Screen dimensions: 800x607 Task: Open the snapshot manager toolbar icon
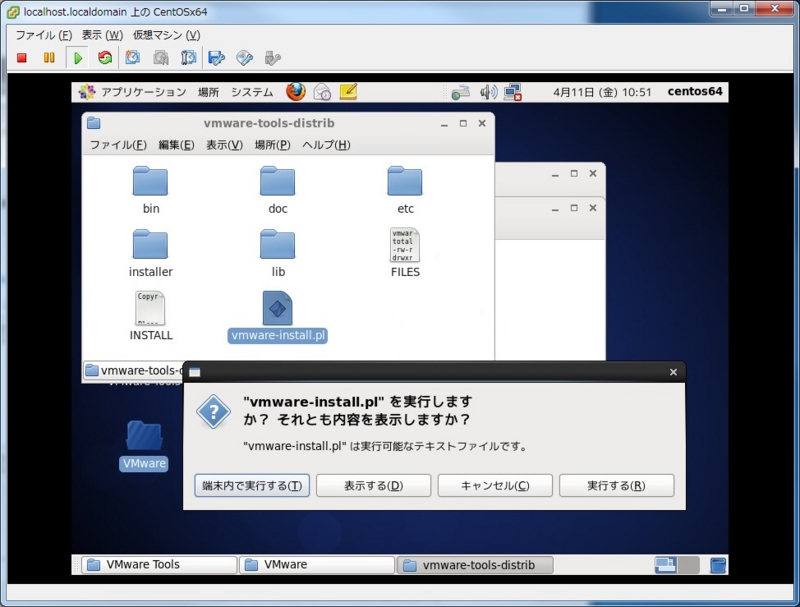coord(188,58)
